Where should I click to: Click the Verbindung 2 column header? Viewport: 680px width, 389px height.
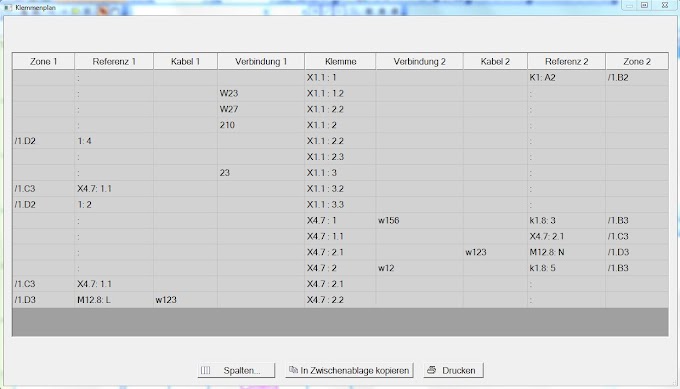tap(419, 61)
